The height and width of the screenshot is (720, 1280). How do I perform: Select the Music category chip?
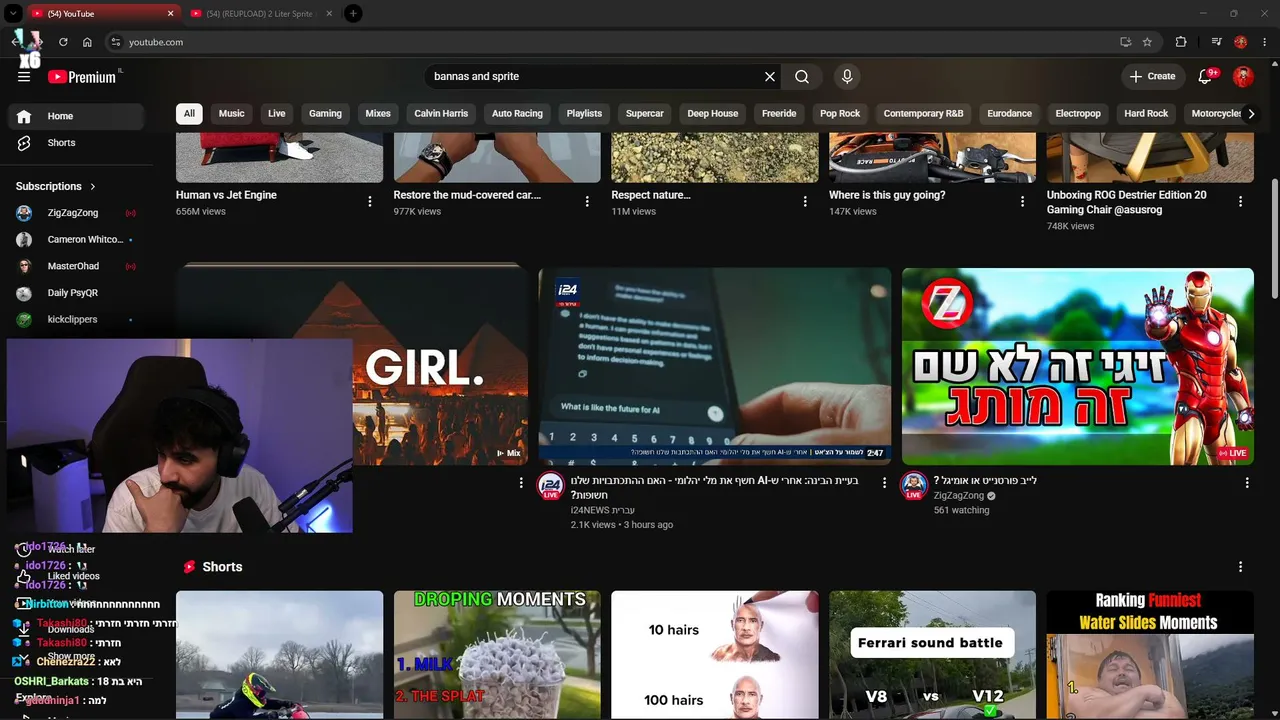coord(231,114)
